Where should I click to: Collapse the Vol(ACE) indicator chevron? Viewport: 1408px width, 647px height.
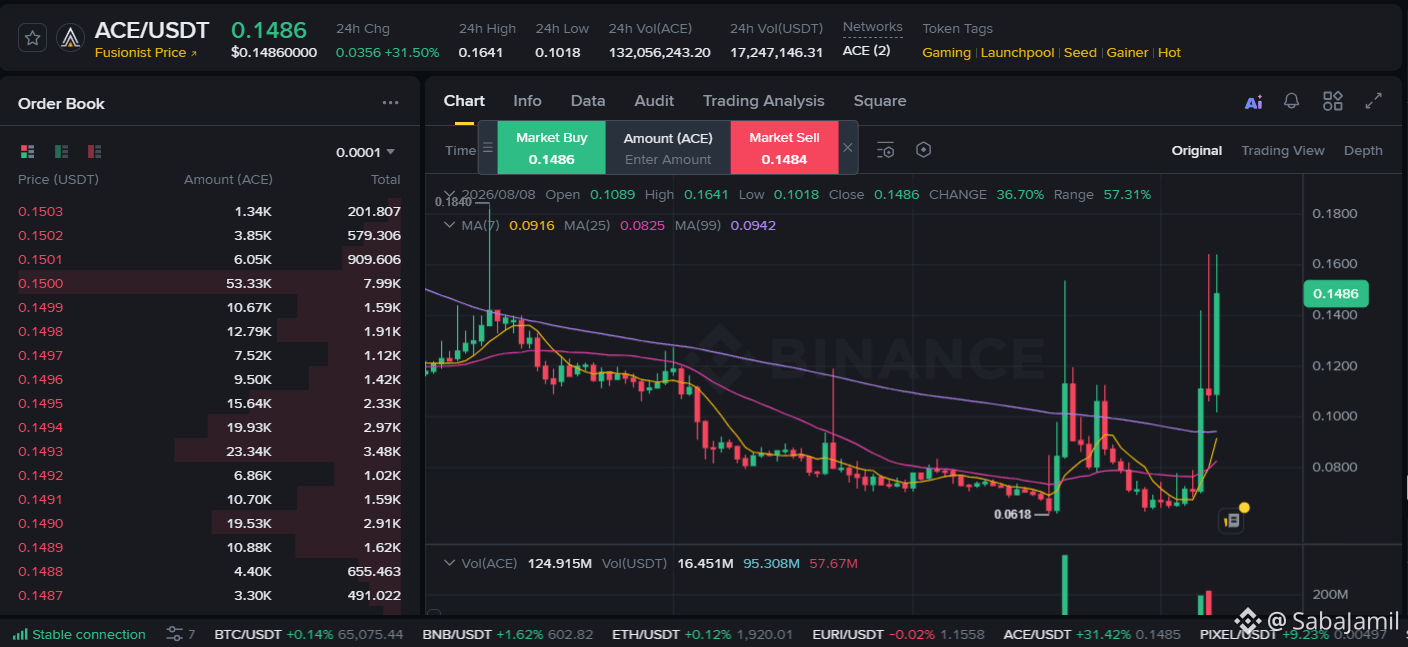point(450,563)
